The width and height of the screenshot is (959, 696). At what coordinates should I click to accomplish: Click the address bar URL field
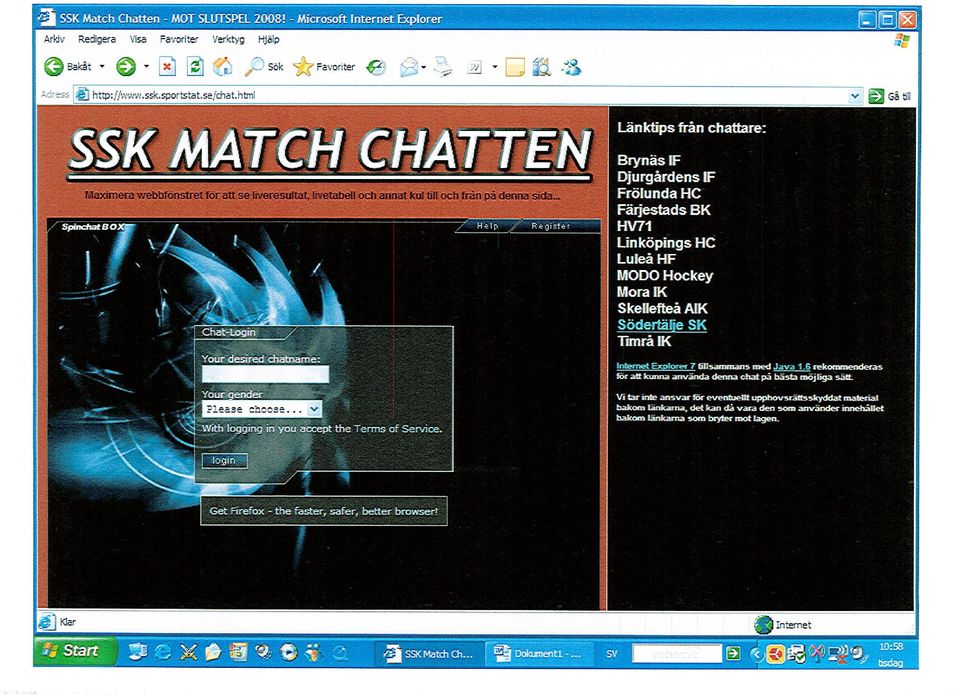pos(469,95)
